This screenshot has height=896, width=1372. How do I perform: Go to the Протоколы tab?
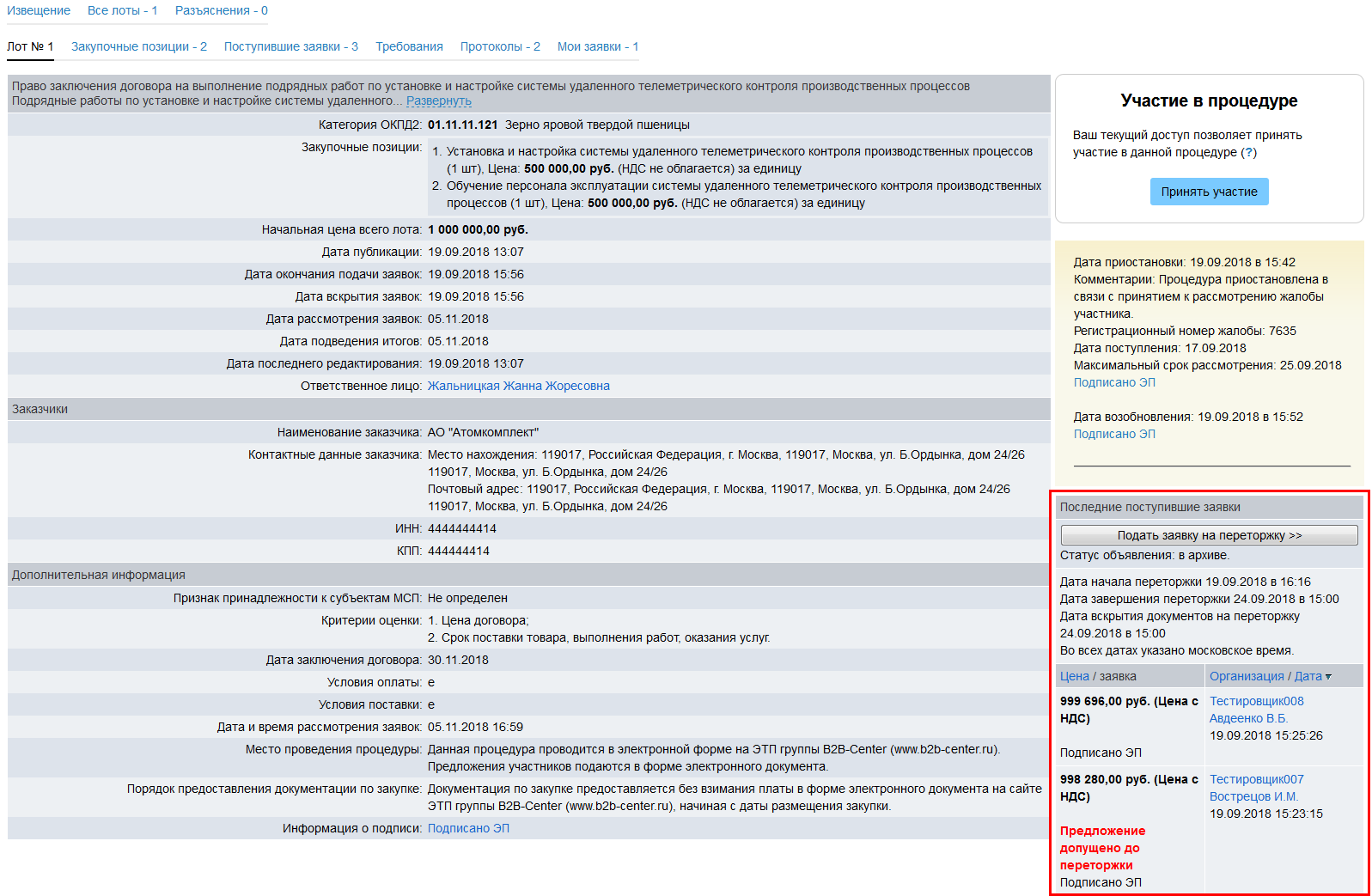coord(500,46)
